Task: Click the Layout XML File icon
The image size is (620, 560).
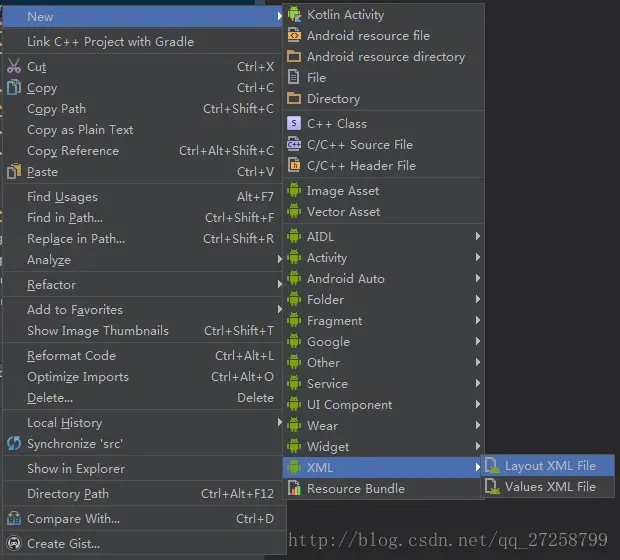Action: tap(492, 465)
